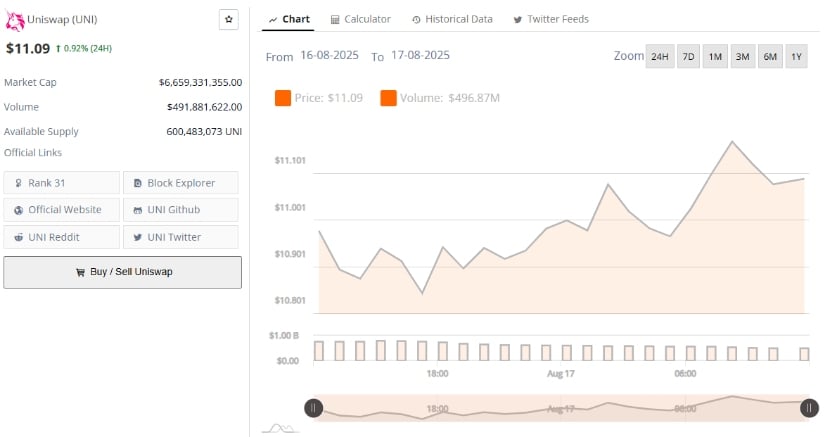Switch to the Calculator tab
Image resolution: width=825 pixels, height=437 pixels.
click(360, 19)
